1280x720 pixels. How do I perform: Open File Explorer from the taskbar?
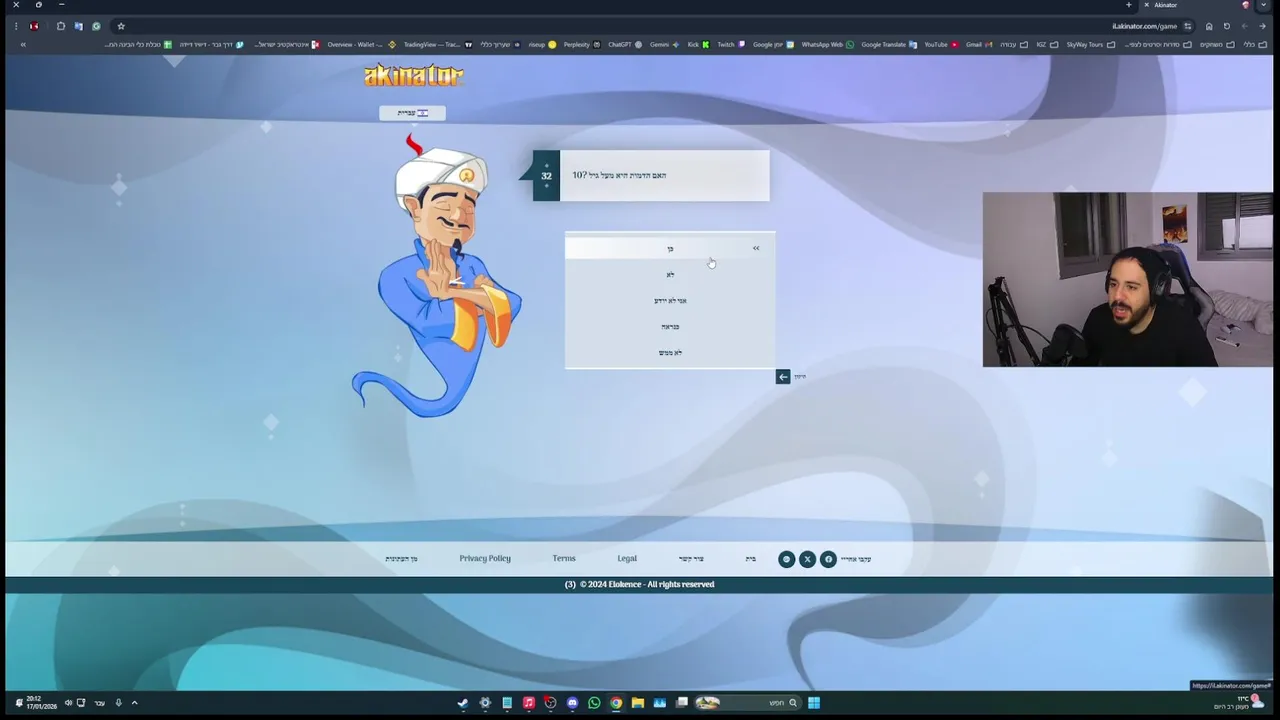(x=638, y=703)
